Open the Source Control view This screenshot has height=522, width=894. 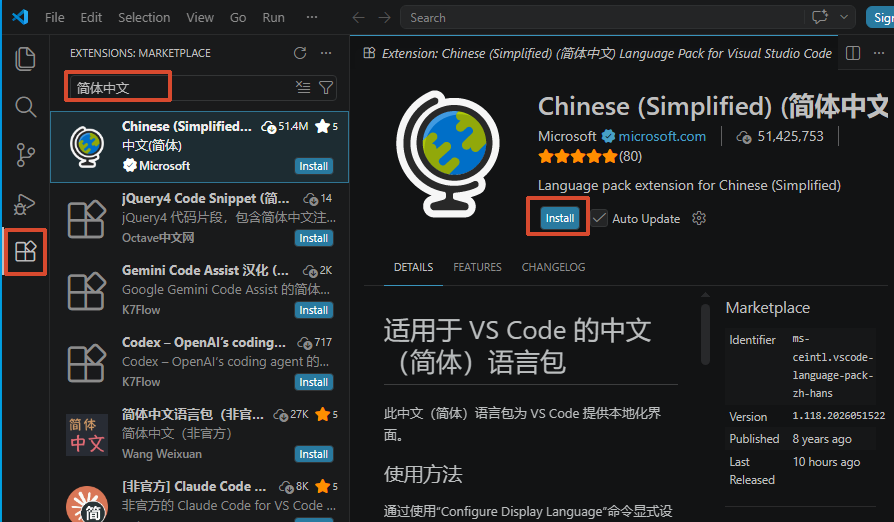click(25, 155)
